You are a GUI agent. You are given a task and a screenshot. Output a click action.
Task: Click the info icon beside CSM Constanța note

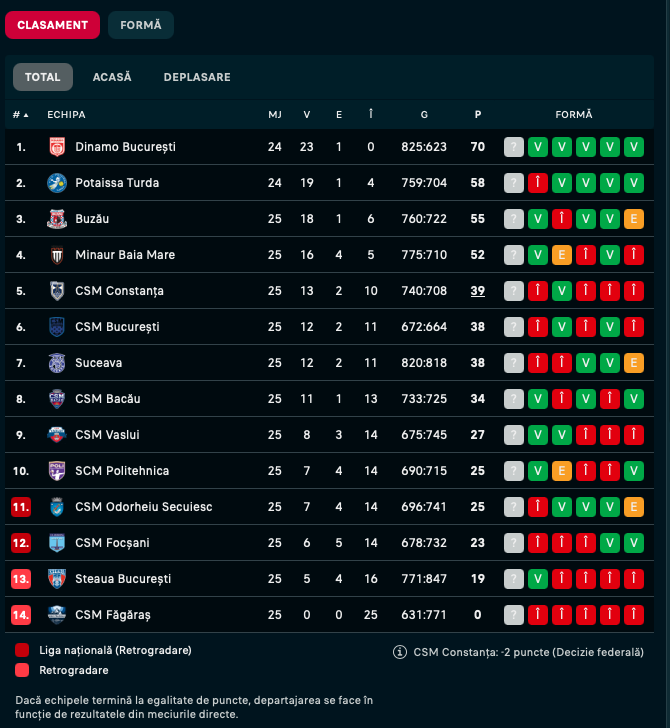pyautogui.click(x=400, y=652)
